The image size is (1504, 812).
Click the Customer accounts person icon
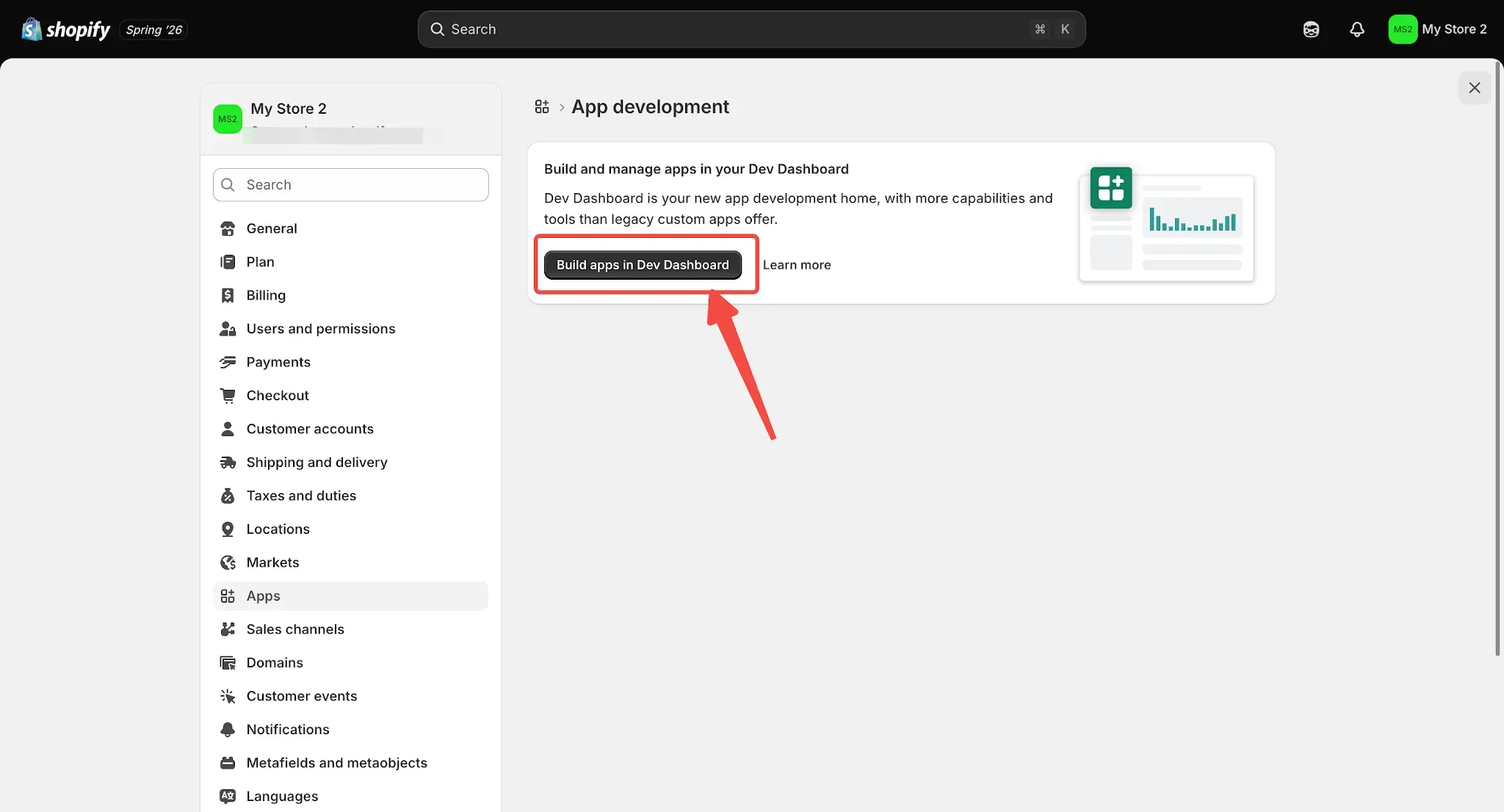[228, 429]
